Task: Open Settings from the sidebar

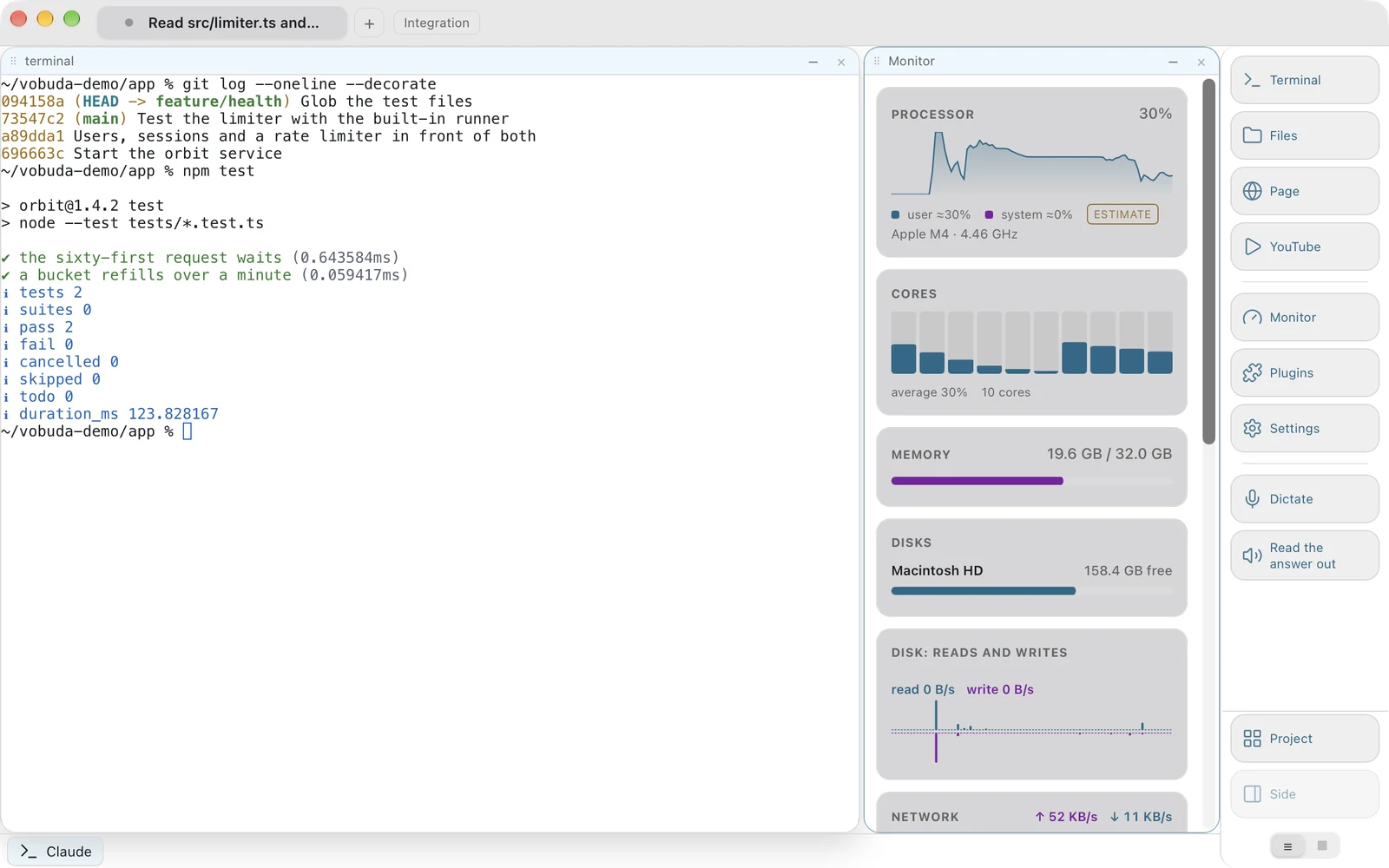Action: click(1304, 428)
